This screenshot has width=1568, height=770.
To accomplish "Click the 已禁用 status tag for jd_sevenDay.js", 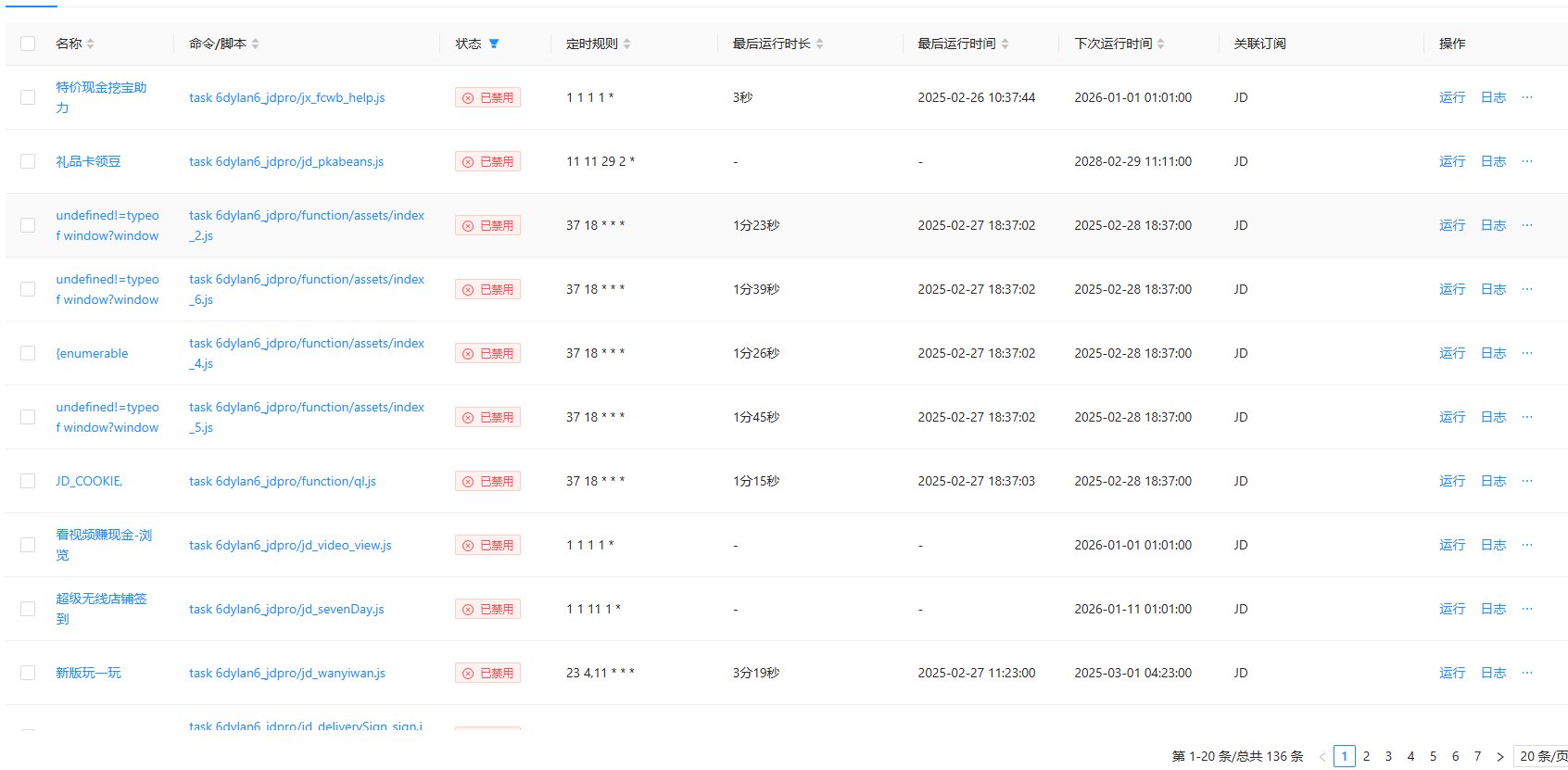I will click(487, 609).
